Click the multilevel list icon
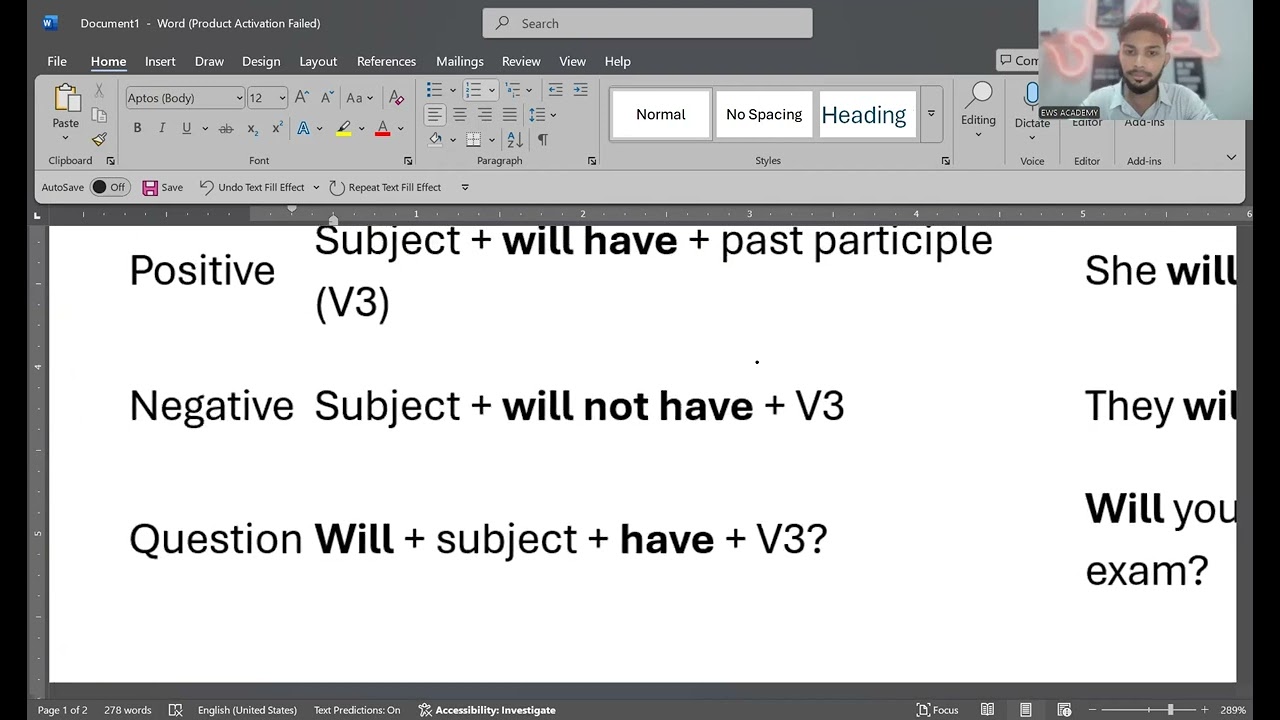Screen dimensions: 1280x720 pyautogui.click(x=514, y=90)
